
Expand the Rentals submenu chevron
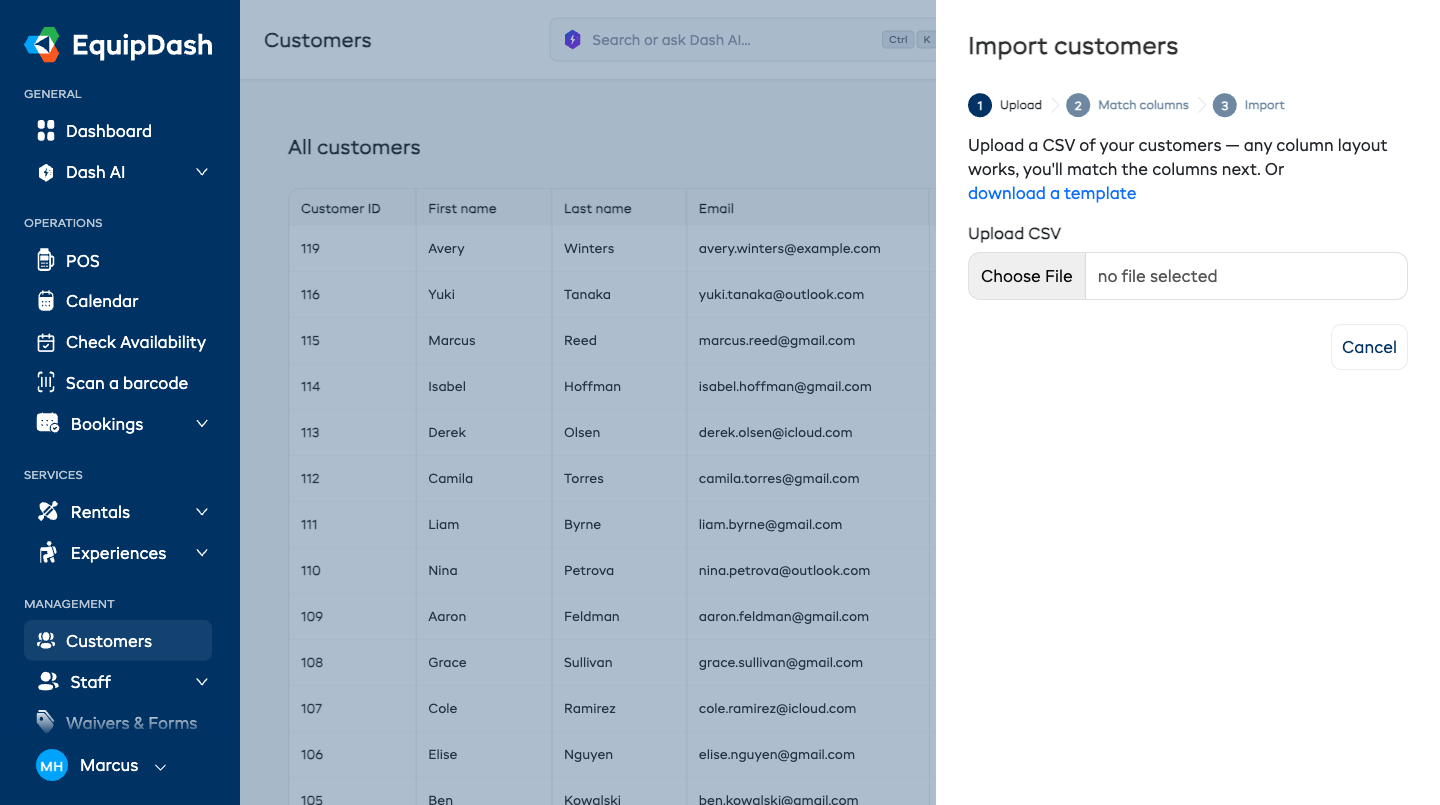pyautogui.click(x=202, y=512)
